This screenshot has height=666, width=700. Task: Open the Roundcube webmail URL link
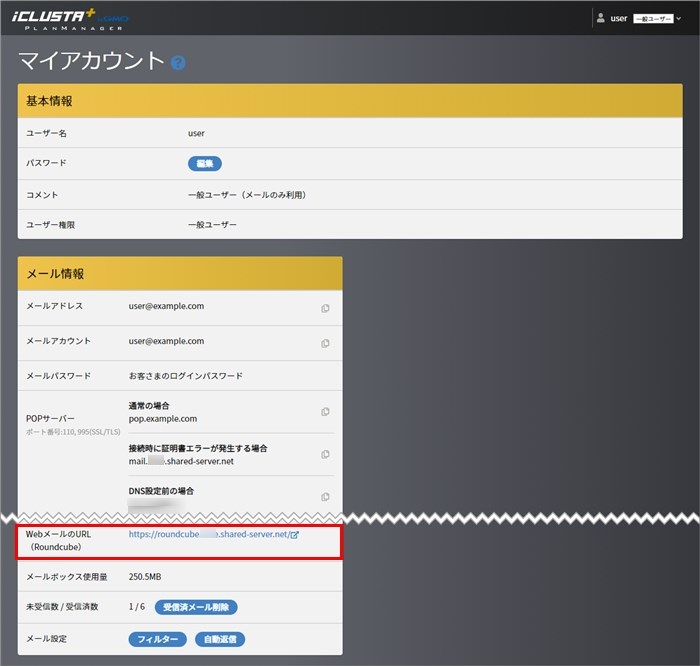[209, 534]
